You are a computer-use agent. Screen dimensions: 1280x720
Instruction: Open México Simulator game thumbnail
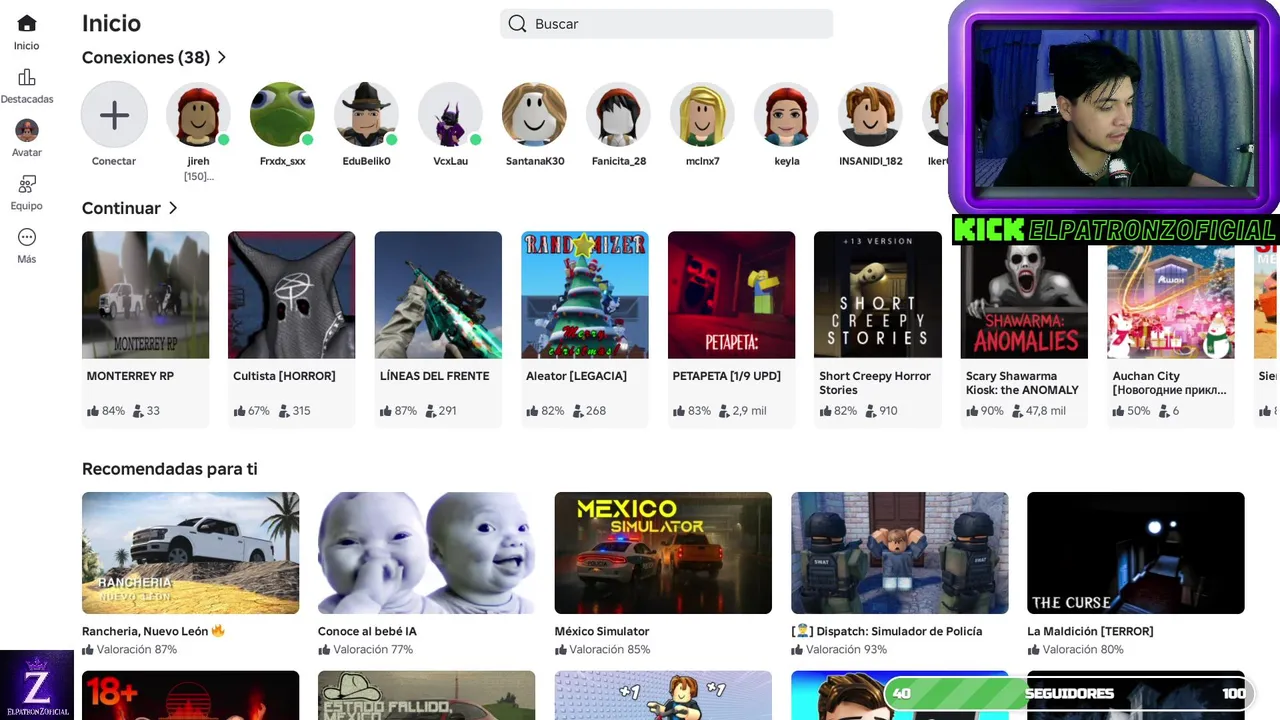click(663, 553)
